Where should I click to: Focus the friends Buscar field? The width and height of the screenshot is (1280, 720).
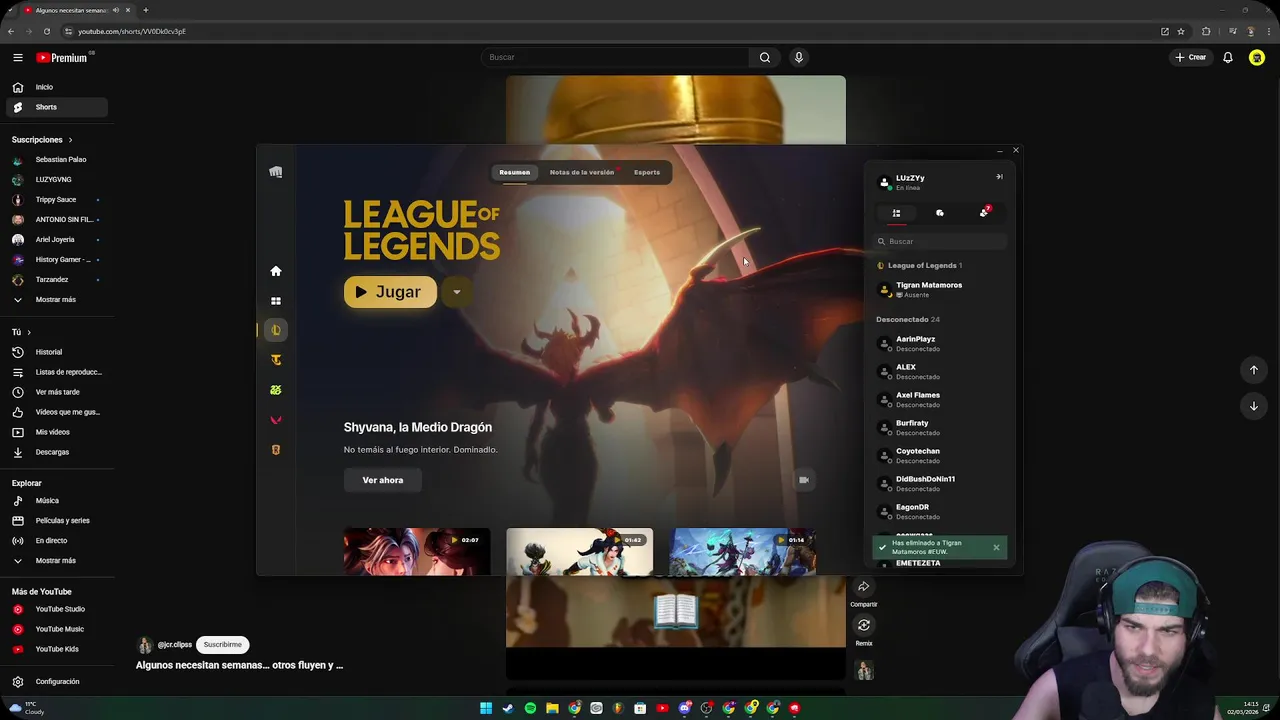tap(940, 241)
